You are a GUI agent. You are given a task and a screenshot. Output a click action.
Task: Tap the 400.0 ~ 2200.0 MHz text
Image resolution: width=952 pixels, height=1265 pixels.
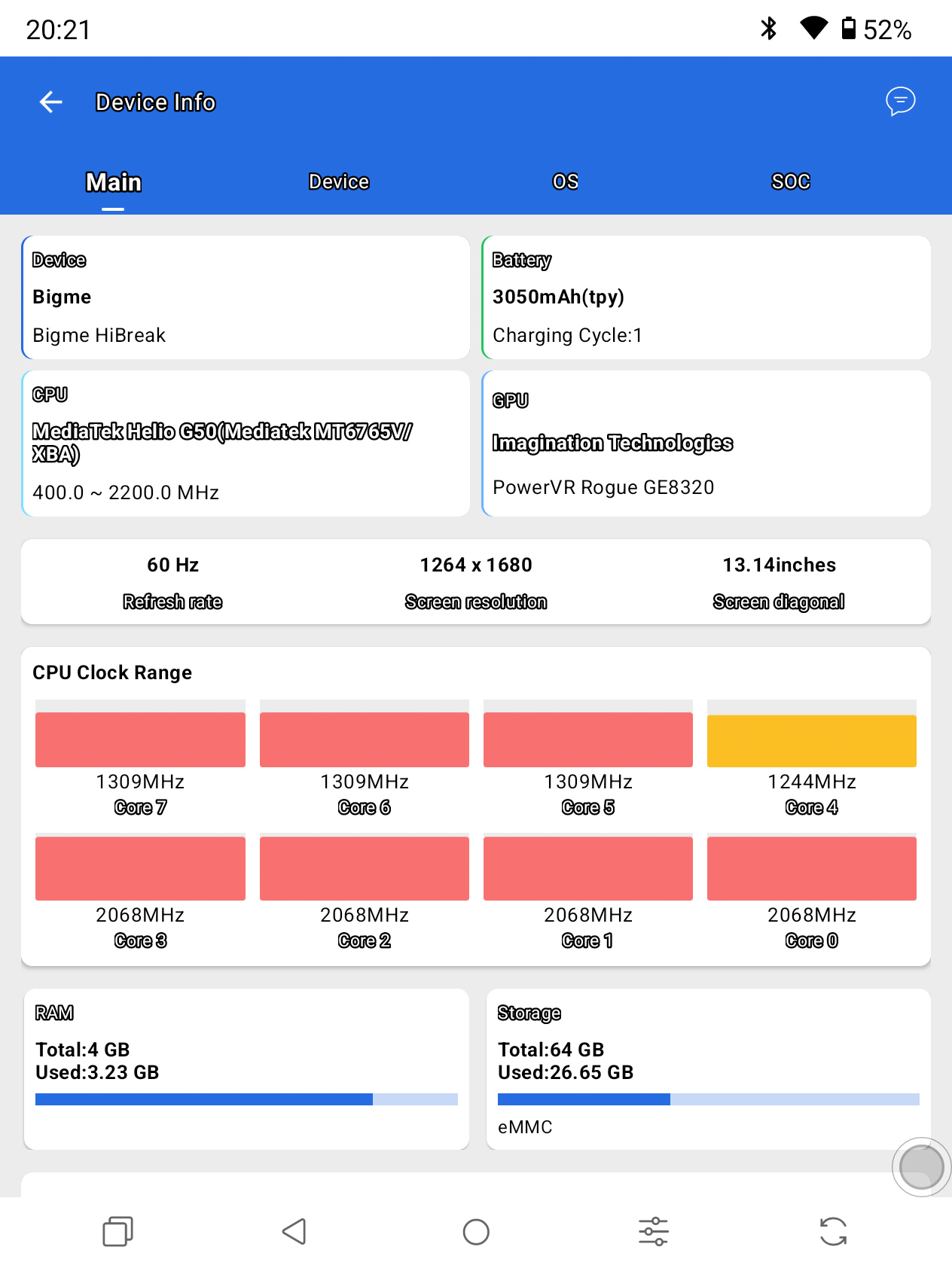pyautogui.click(x=126, y=492)
